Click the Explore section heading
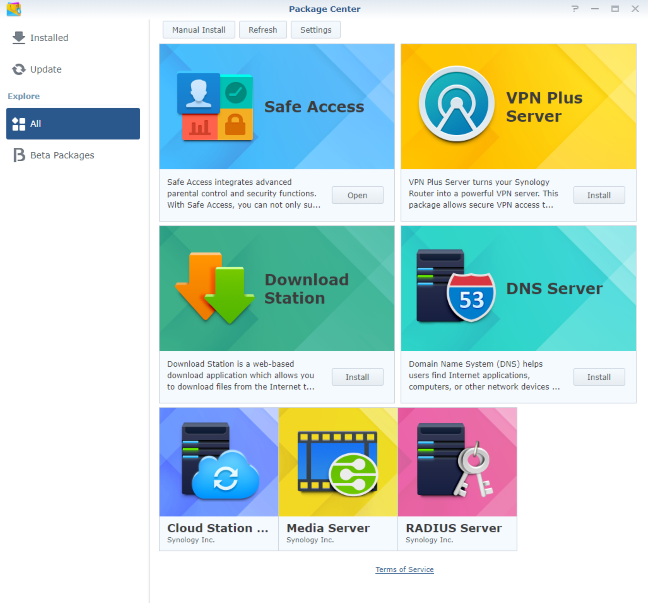The image size is (648, 603). pos(24,96)
